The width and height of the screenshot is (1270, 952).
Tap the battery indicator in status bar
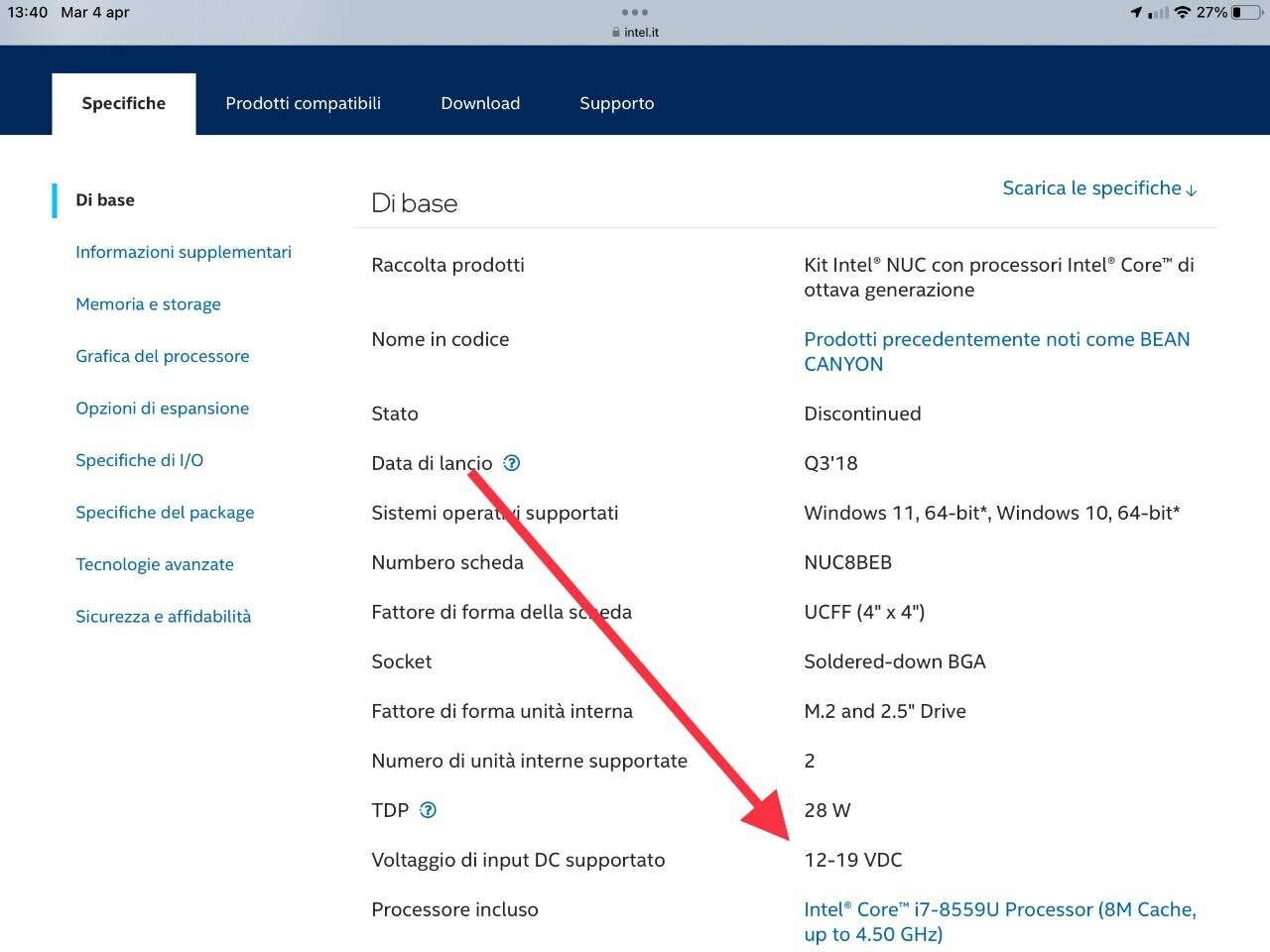1247,12
